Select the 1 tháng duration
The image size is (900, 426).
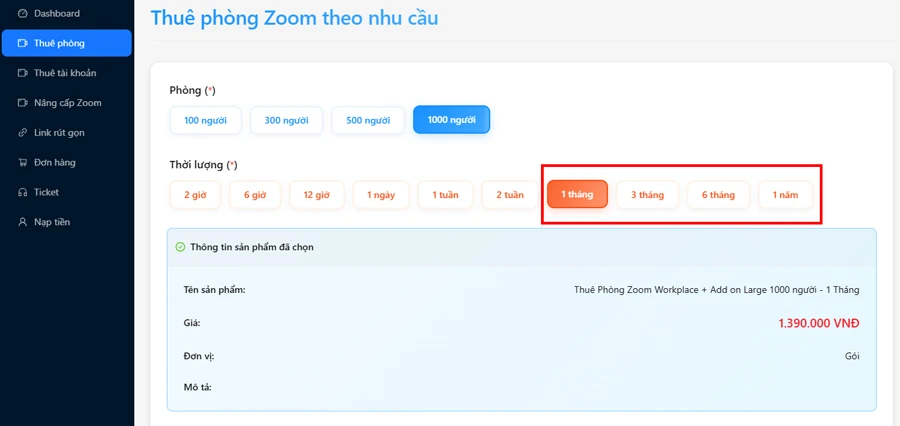click(577, 195)
